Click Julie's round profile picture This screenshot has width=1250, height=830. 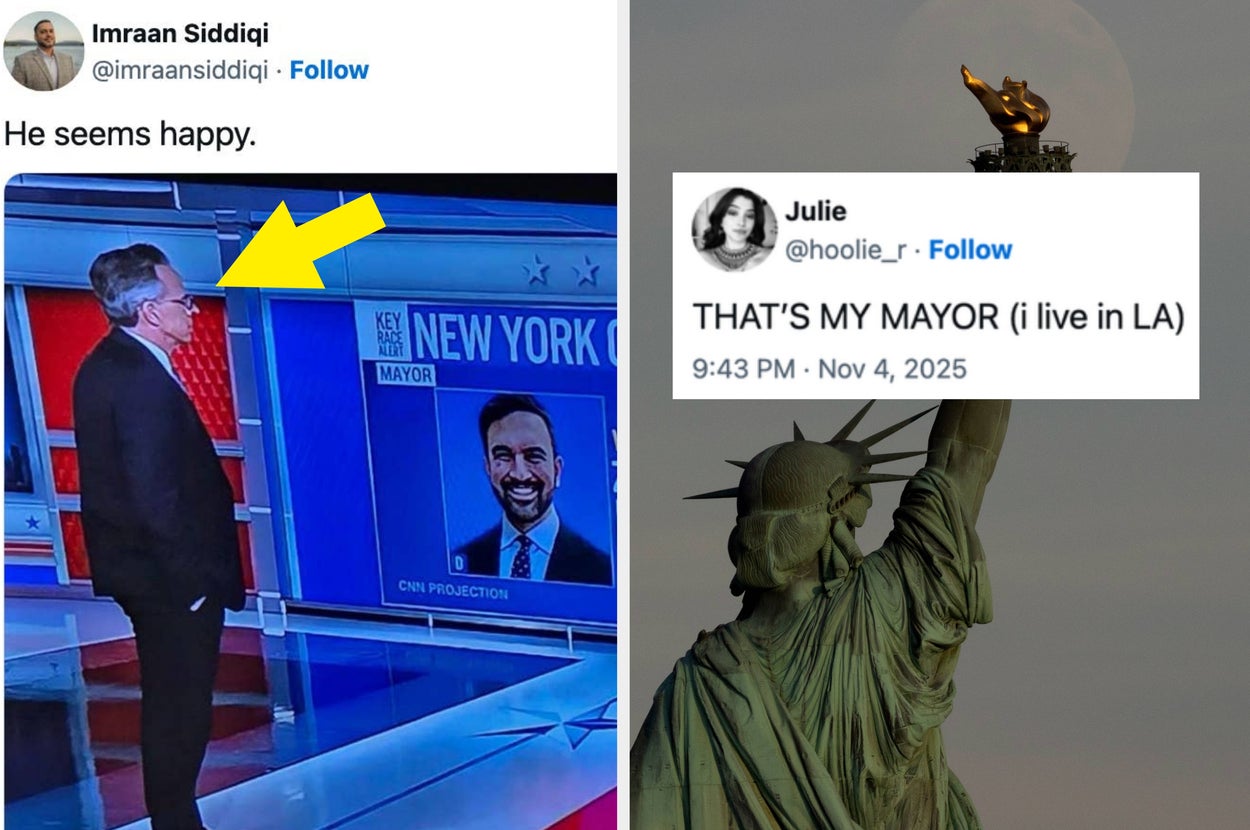click(x=734, y=230)
